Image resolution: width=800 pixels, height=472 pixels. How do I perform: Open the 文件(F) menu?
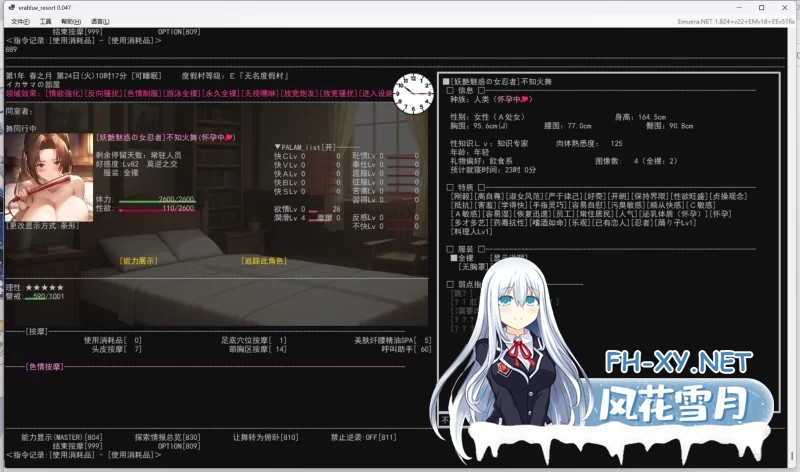coord(15,21)
